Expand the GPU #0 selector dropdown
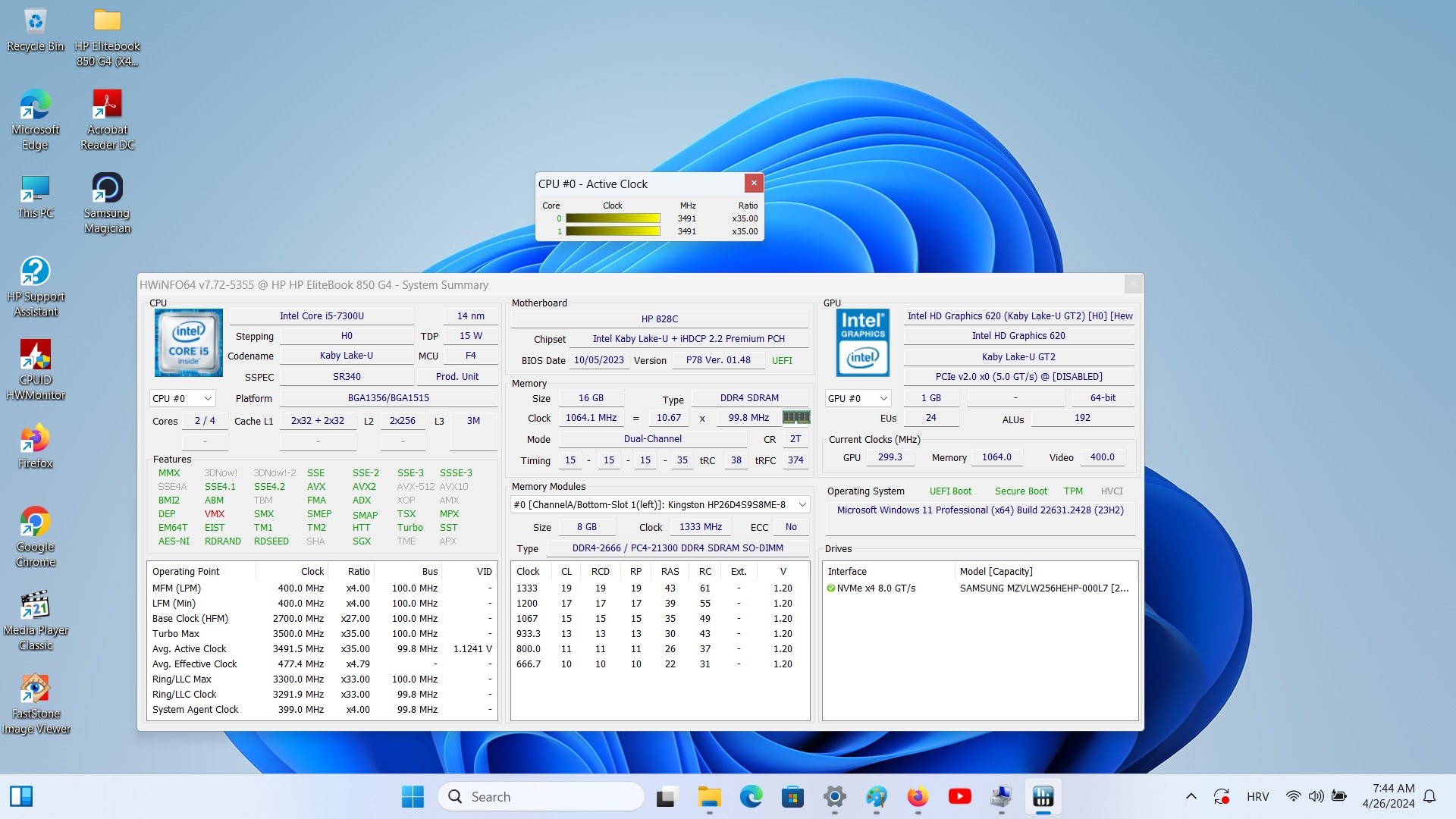This screenshot has width=1456, height=819. (x=858, y=398)
